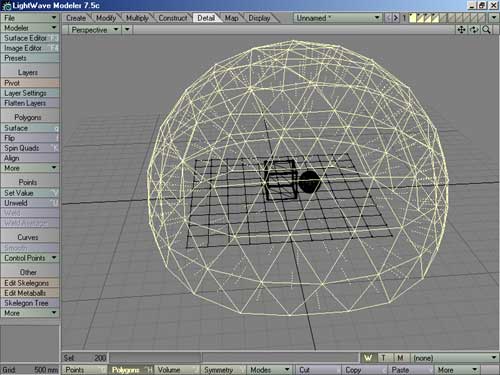
Task: Click the Grid 500 mm readout
Action: point(30,370)
